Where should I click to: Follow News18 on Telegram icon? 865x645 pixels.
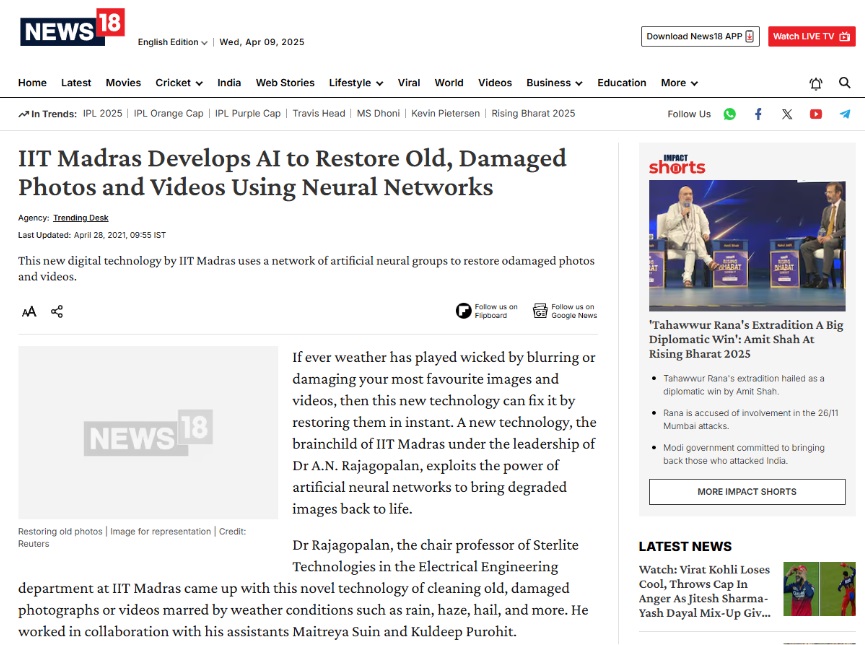click(845, 114)
